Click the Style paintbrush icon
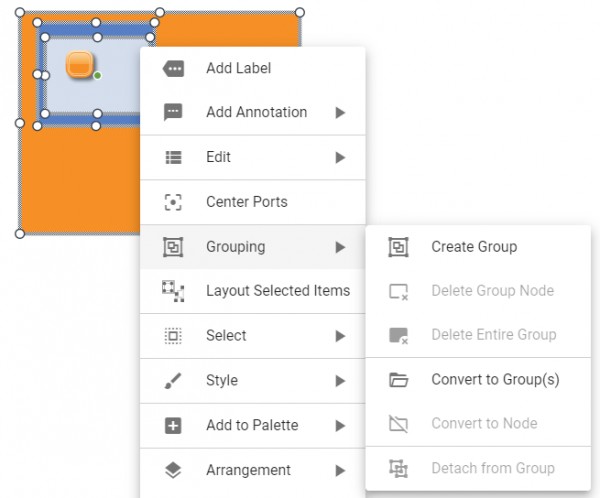Screen dimensions: 600x498 coord(173,381)
